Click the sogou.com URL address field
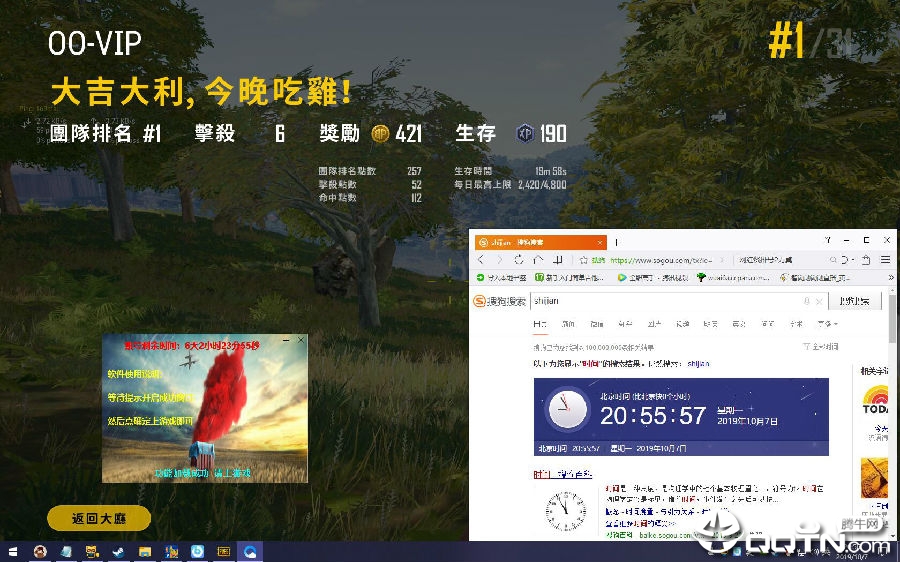Image resolution: width=900 pixels, height=562 pixels. (661, 260)
